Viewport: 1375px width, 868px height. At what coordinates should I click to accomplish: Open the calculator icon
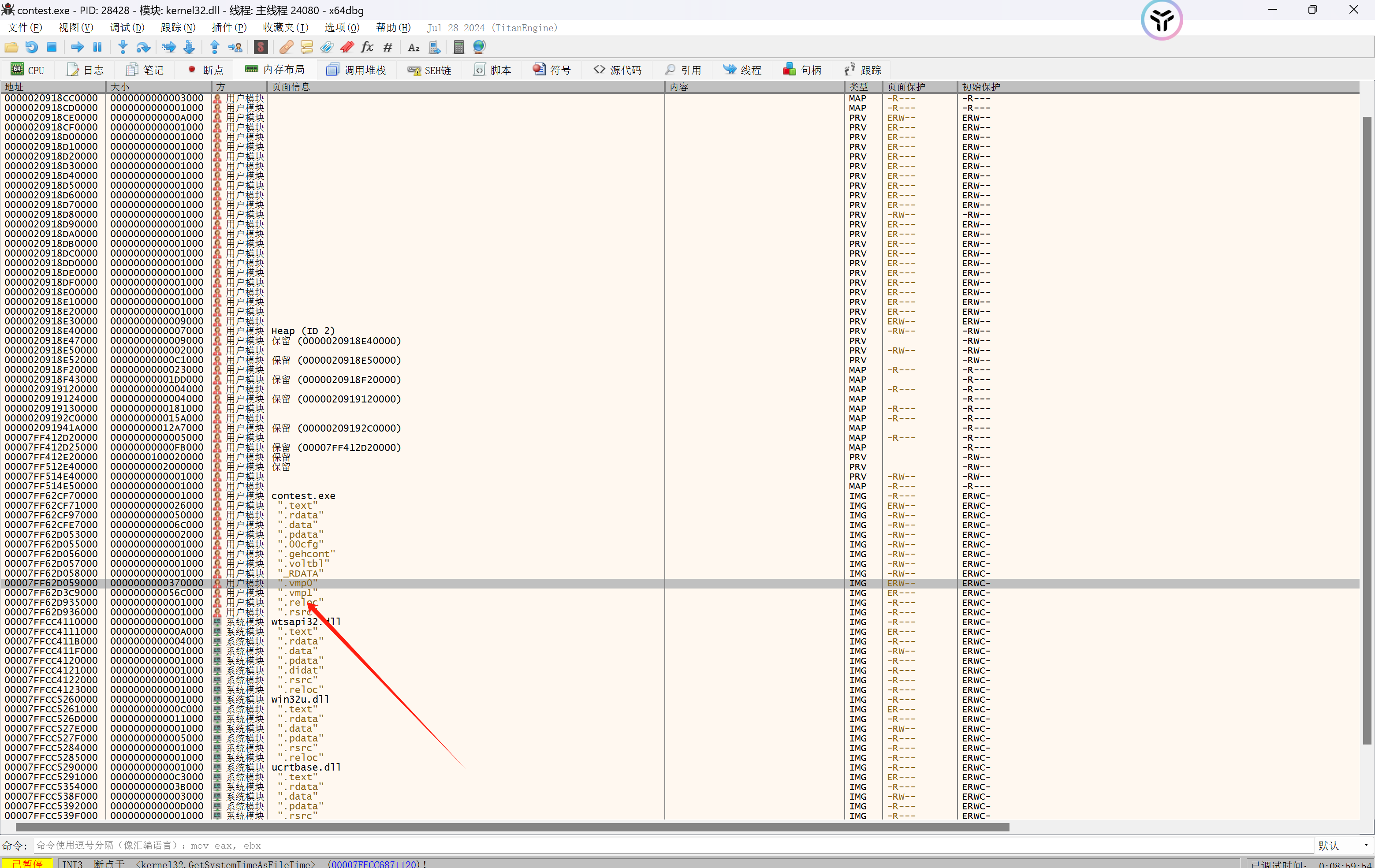[x=458, y=48]
